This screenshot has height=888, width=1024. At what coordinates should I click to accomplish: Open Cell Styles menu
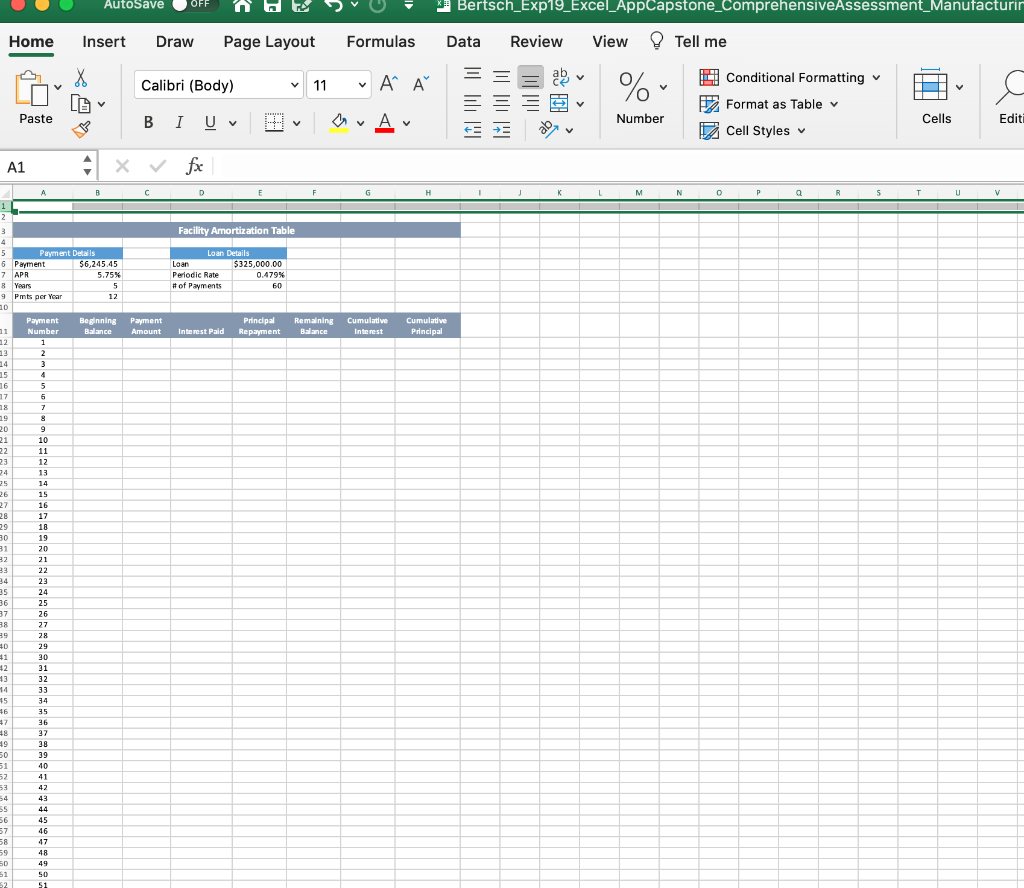(752, 131)
